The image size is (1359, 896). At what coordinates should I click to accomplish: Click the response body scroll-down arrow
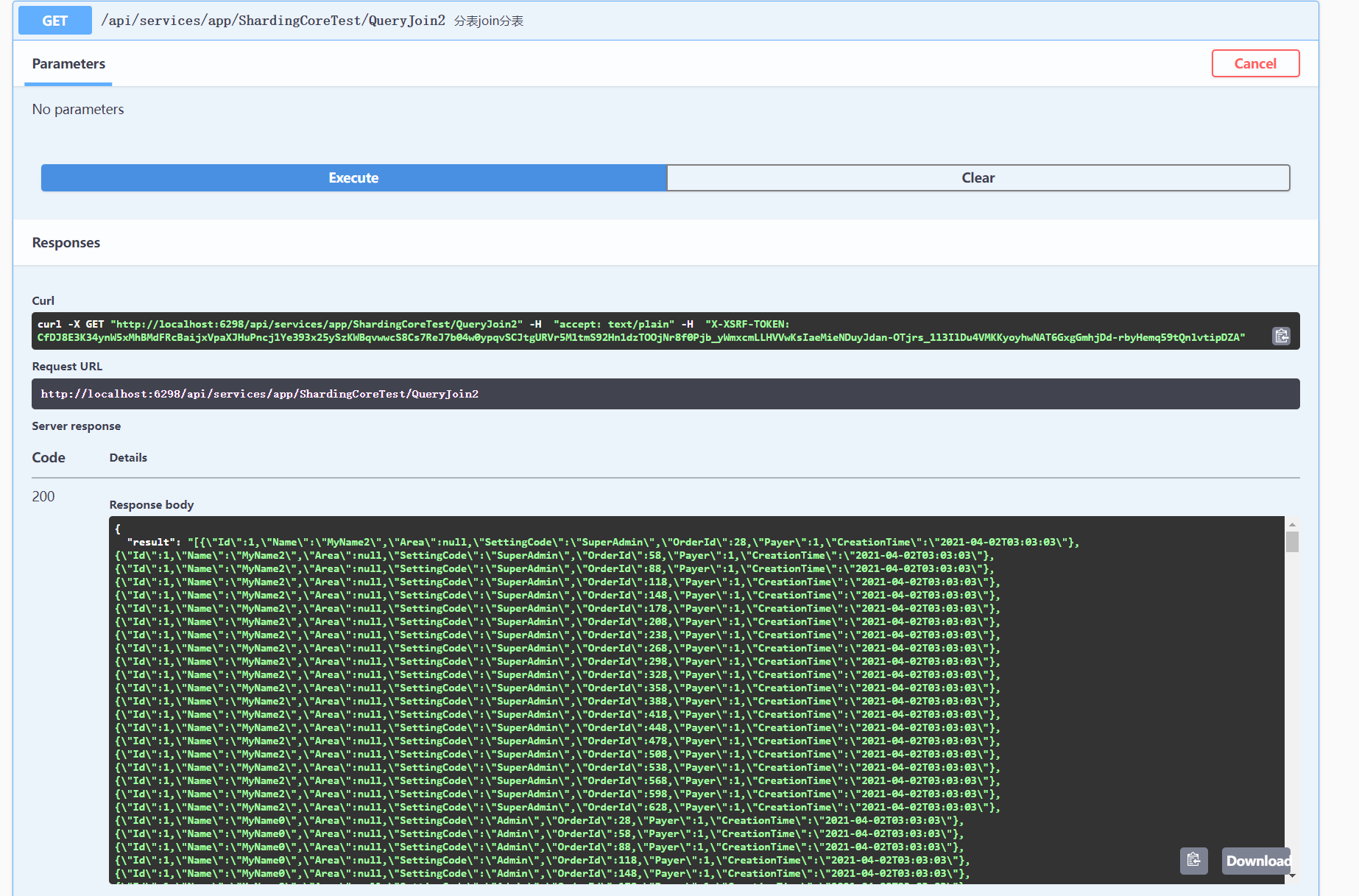[x=1292, y=875]
